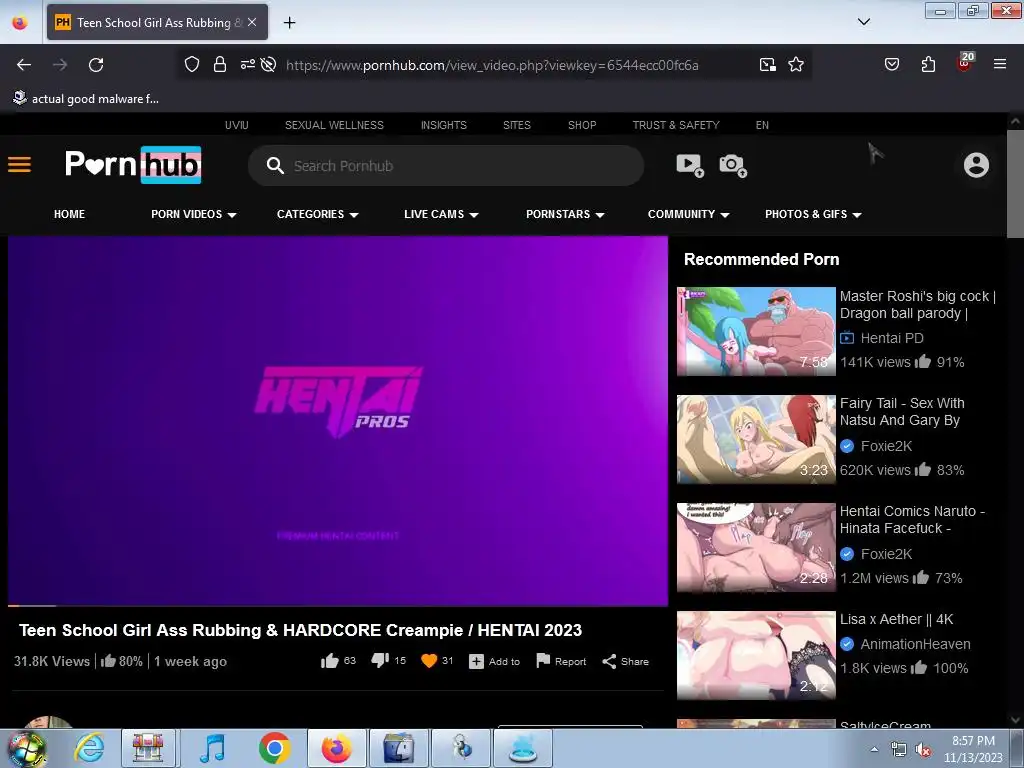Open the 'actual good malware f...' bookmark
This screenshot has width=1024, height=768.
click(86, 99)
